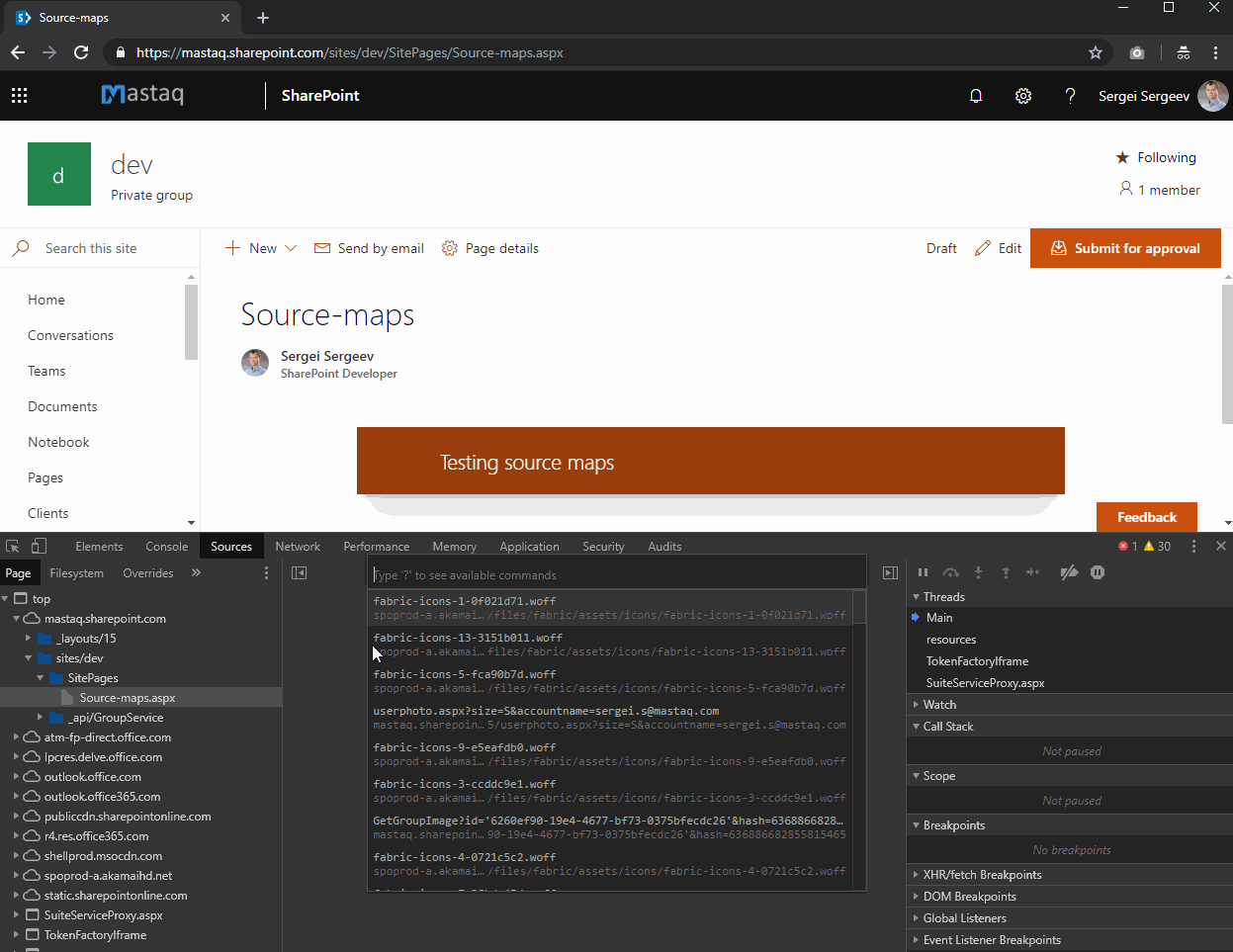
Task: Toggle pause on exceptions button
Action: point(1098,572)
